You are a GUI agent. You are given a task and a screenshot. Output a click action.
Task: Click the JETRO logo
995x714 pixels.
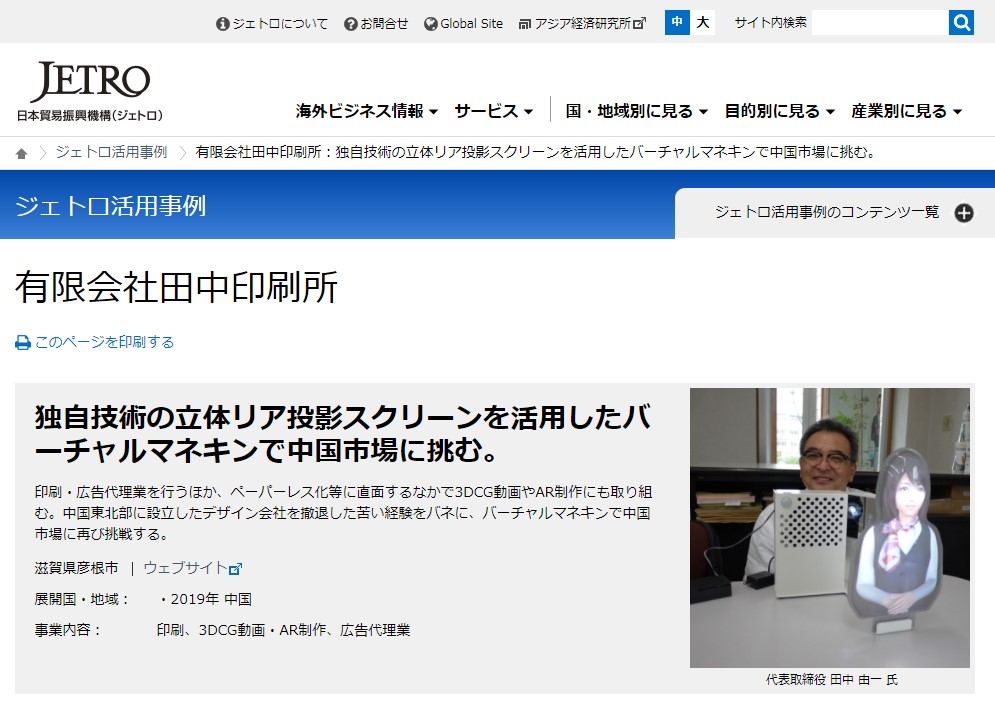tap(90, 91)
